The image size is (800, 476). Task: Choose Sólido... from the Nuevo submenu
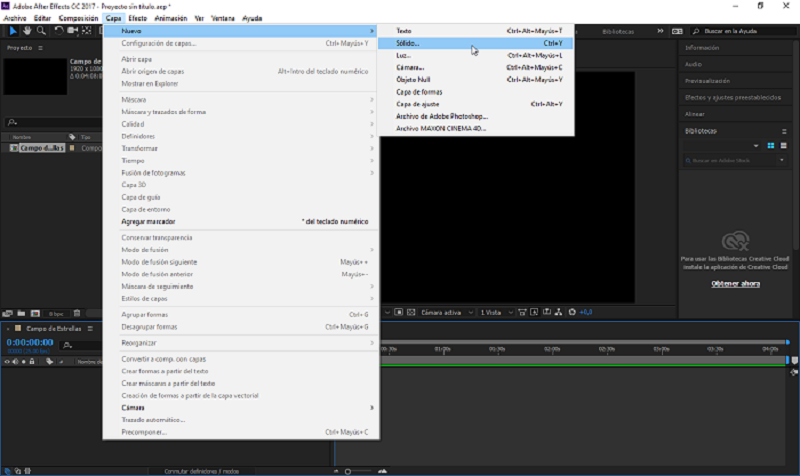coord(476,43)
